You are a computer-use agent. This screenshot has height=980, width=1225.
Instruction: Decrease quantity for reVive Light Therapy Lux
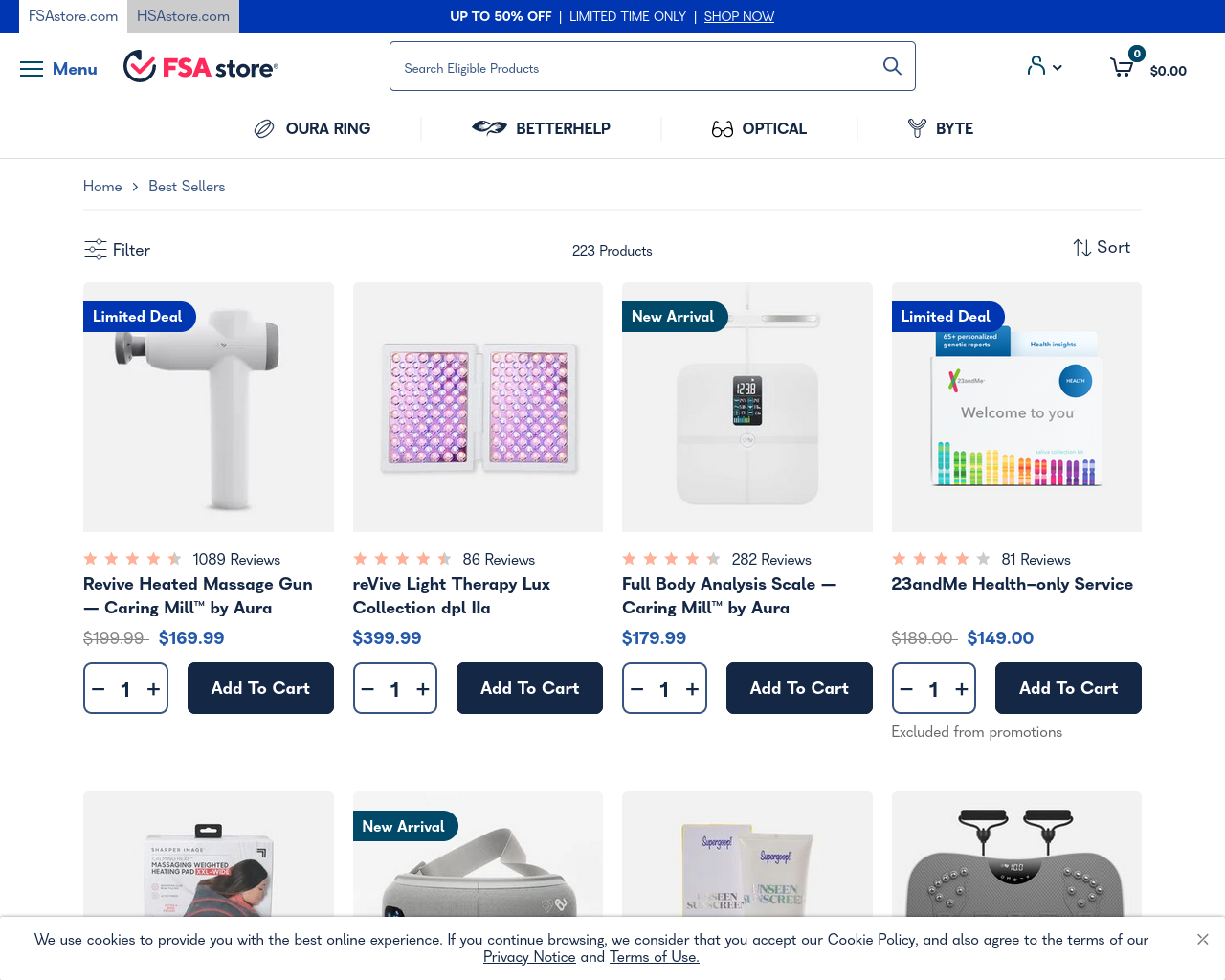(x=367, y=689)
